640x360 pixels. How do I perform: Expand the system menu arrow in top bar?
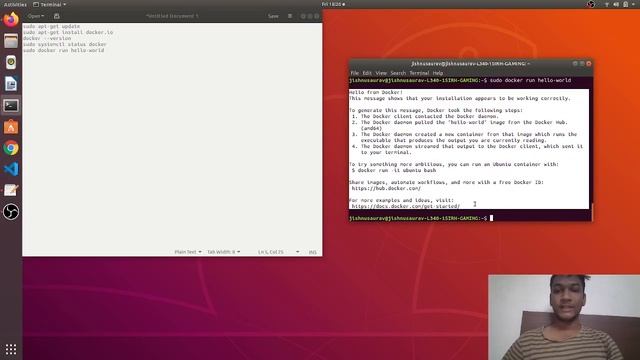[634, 4]
